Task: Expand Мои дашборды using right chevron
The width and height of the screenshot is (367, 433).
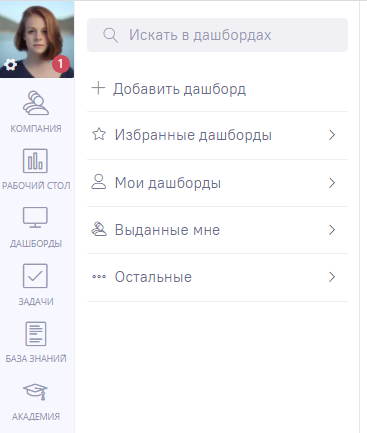Action: point(332,183)
